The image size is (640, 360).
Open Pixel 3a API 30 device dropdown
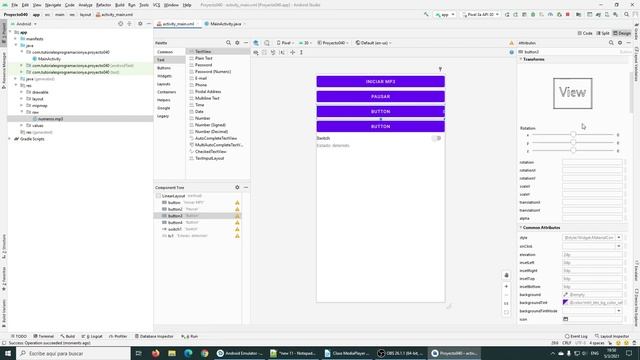[x=480, y=14]
